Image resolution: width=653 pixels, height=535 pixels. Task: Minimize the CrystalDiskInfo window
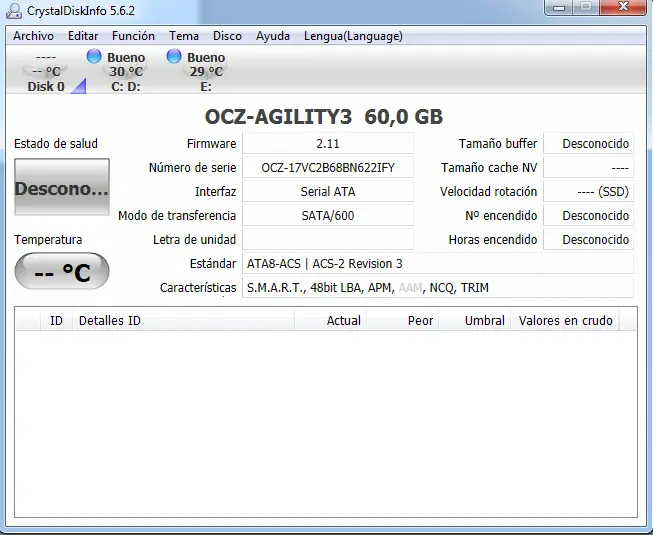558,7
